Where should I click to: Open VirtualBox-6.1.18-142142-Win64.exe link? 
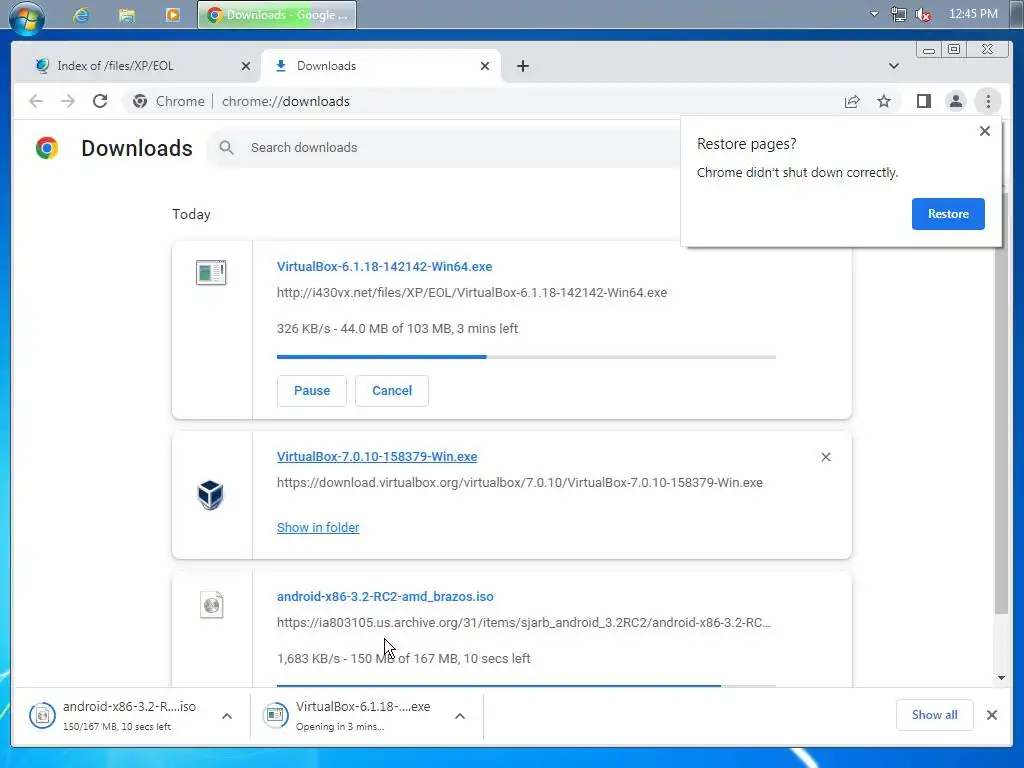click(x=385, y=266)
